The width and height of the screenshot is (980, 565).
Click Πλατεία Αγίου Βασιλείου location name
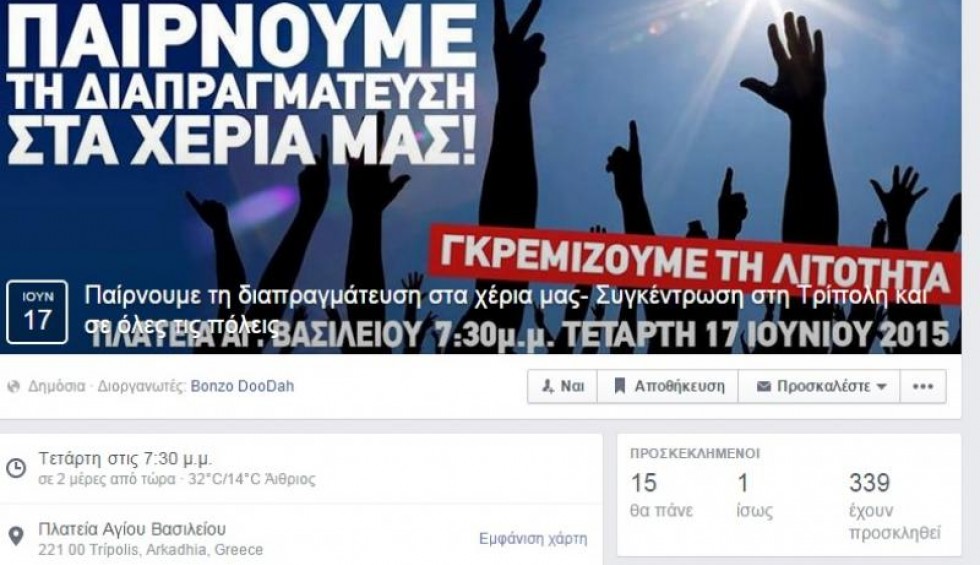pyautogui.click(x=132, y=529)
